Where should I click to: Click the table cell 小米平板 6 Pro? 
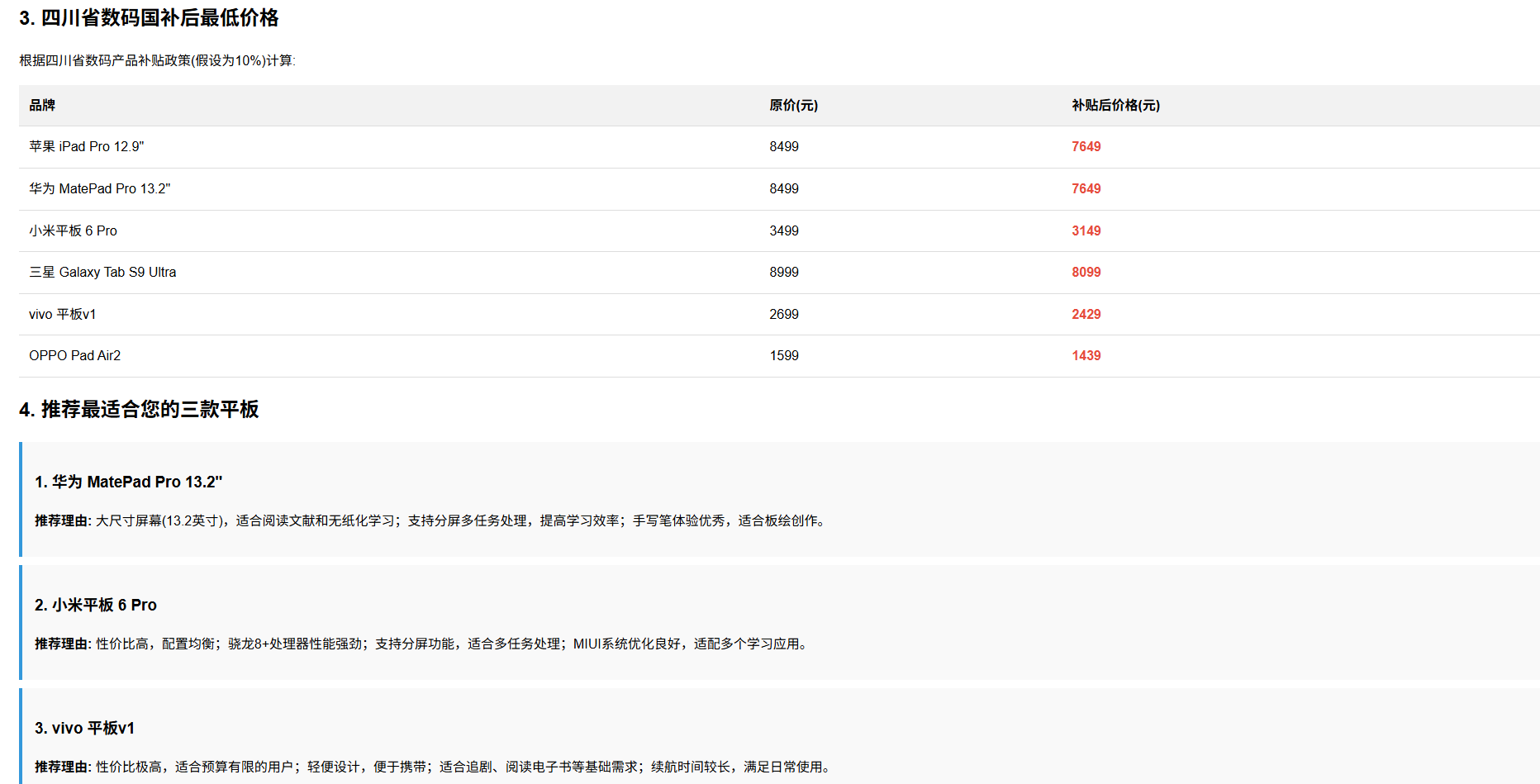pos(73,230)
